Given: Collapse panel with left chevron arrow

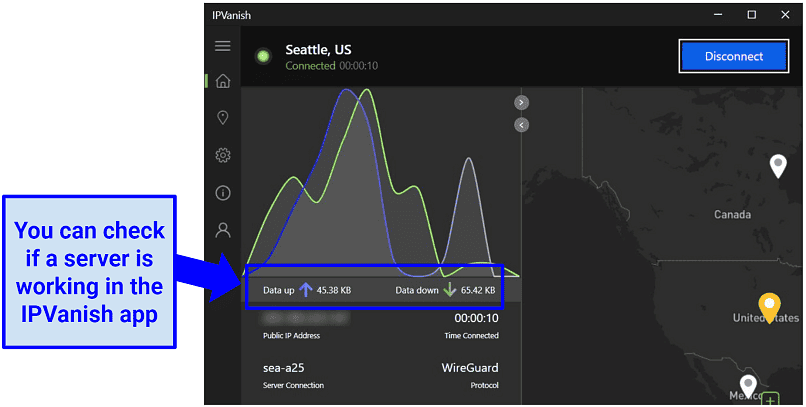Looking at the screenshot, I should point(521,125).
